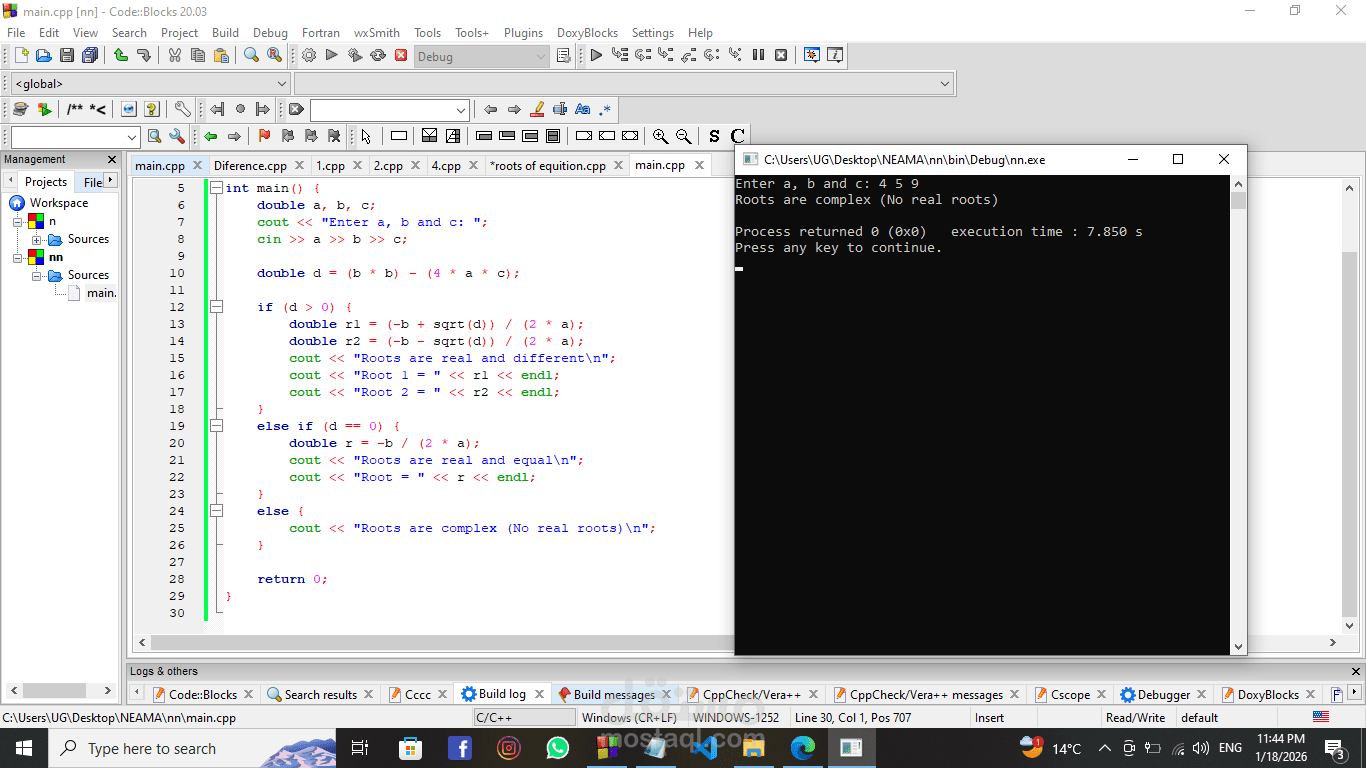Image resolution: width=1366 pixels, height=768 pixels.
Task: Toggle a bookmark with the red flag icon
Action: coord(265,135)
